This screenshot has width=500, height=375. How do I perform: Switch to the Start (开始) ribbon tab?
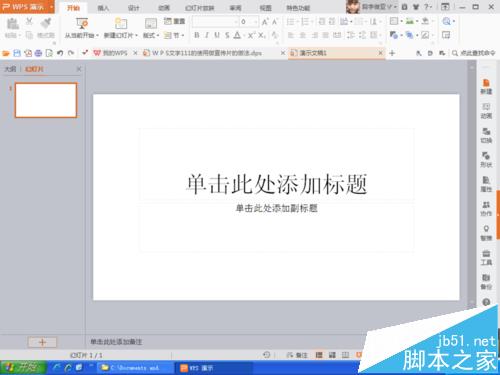[x=73, y=8]
